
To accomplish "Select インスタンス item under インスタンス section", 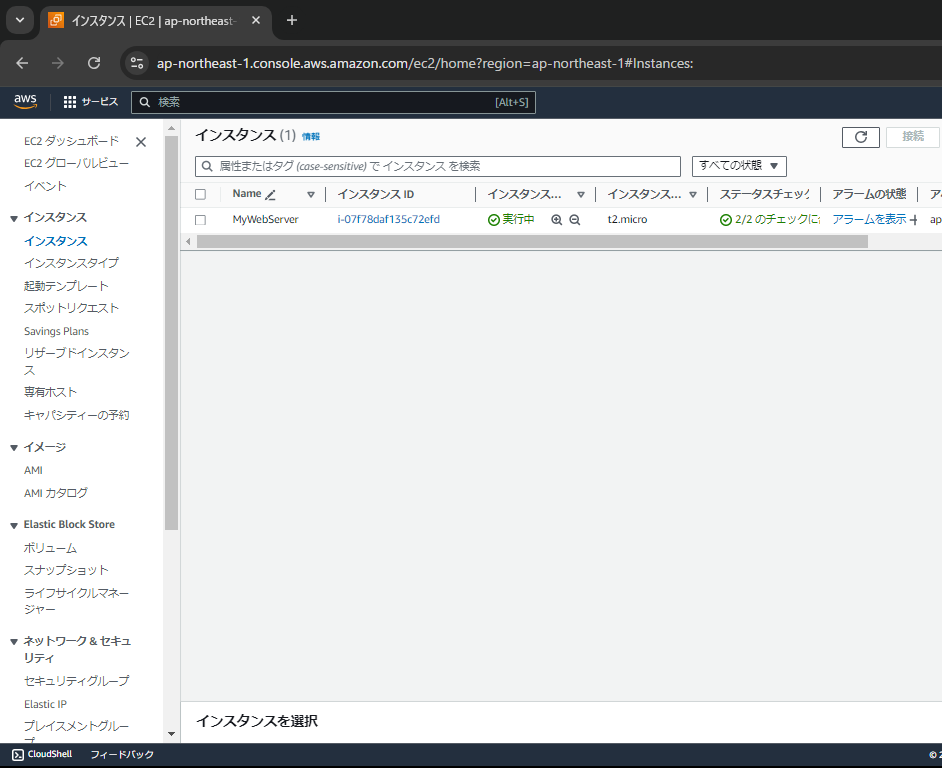I will pos(56,241).
